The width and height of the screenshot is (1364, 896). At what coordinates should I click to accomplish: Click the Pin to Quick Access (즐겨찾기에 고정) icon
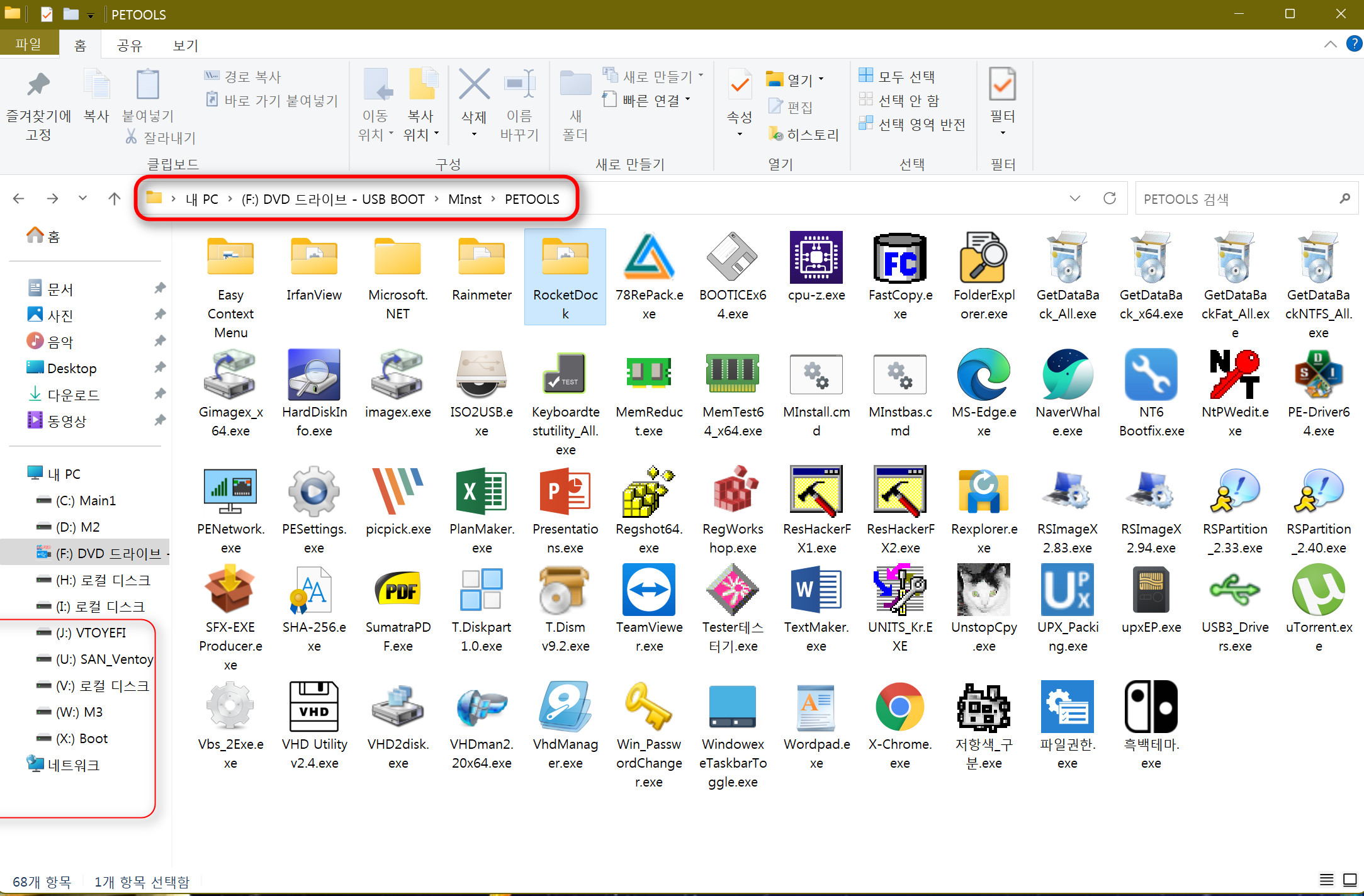point(38,85)
